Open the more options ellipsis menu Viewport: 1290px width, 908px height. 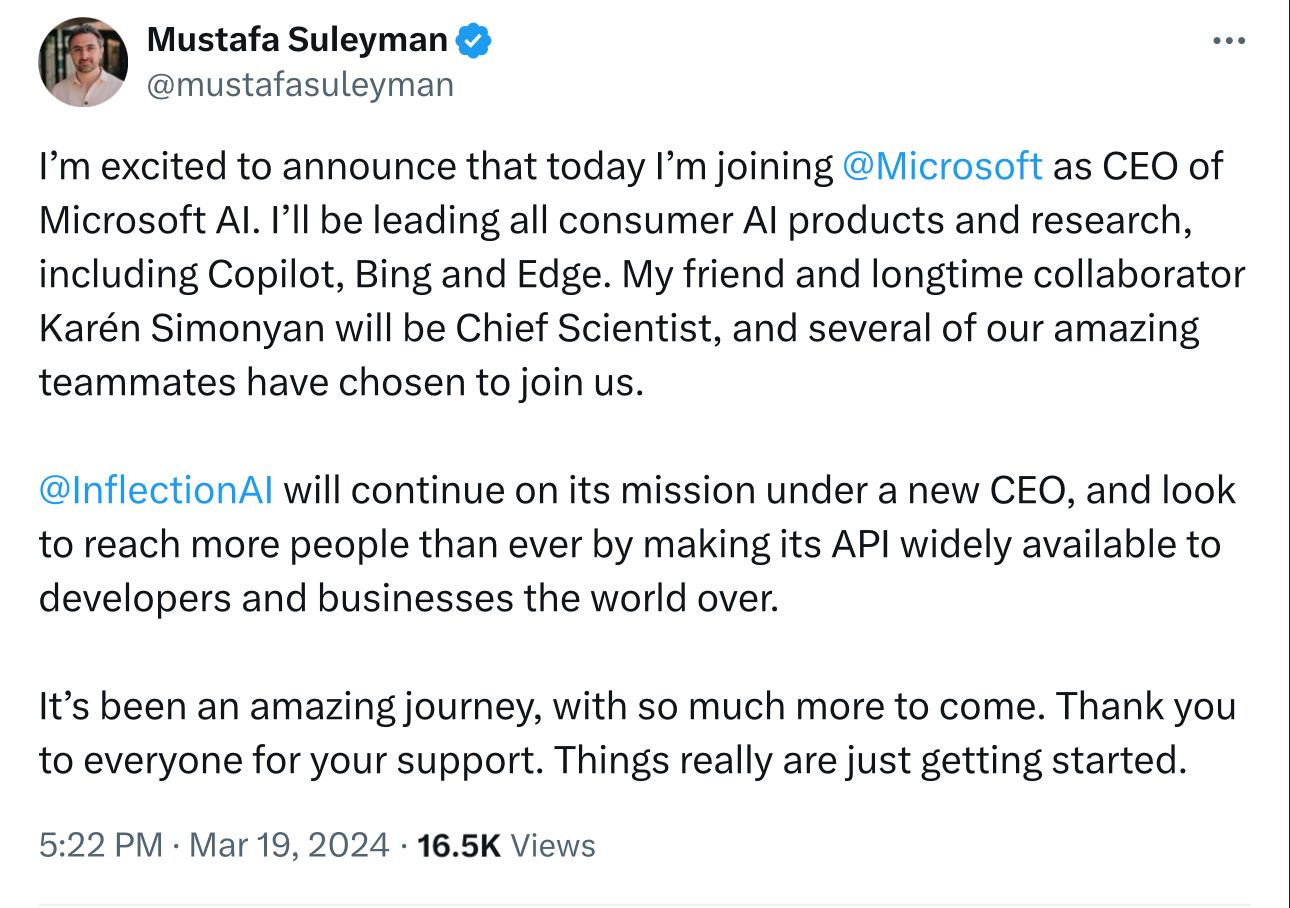[x=1228, y=41]
